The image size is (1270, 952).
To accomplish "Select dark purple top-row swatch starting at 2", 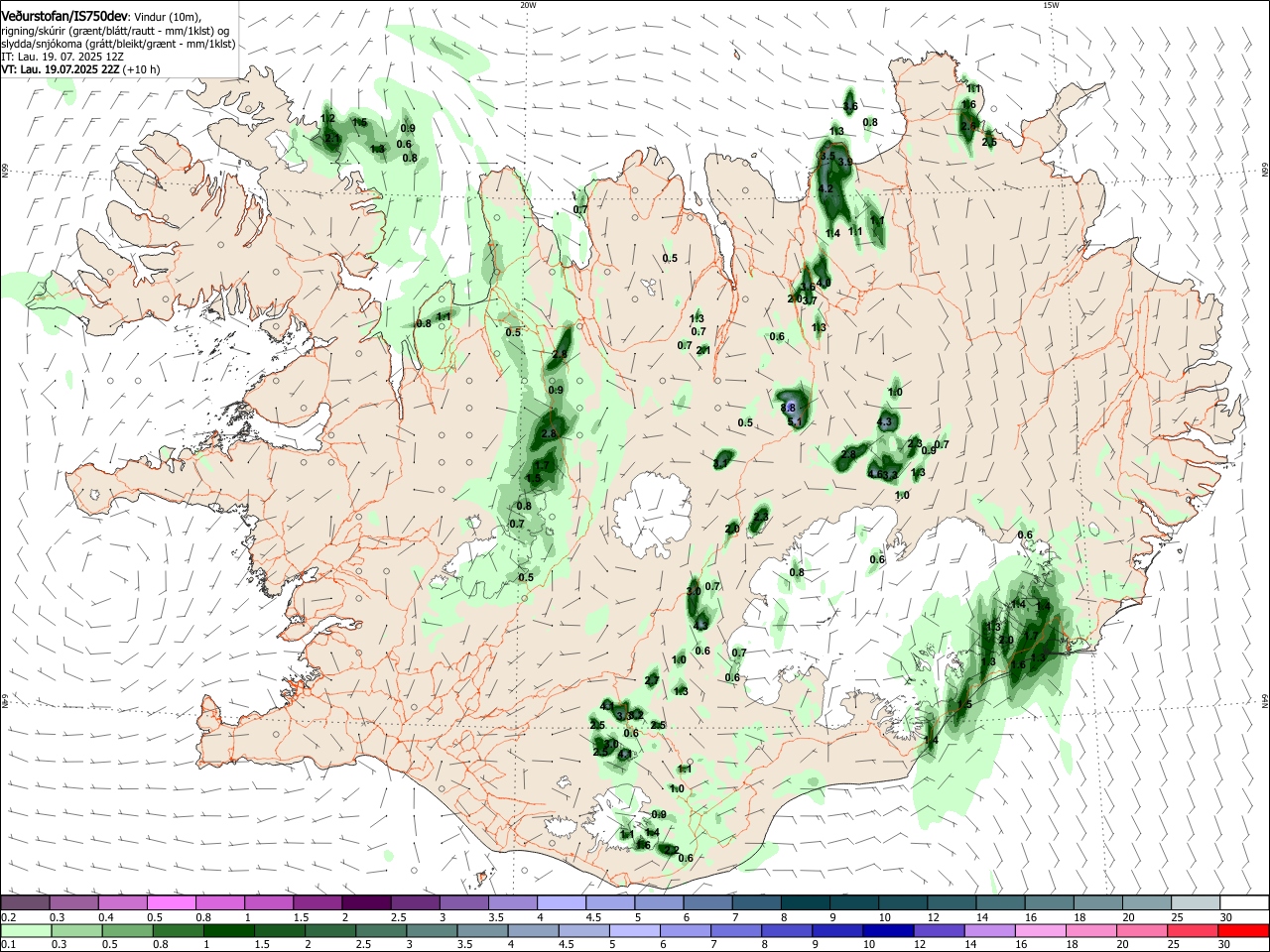I will pos(365,902).
